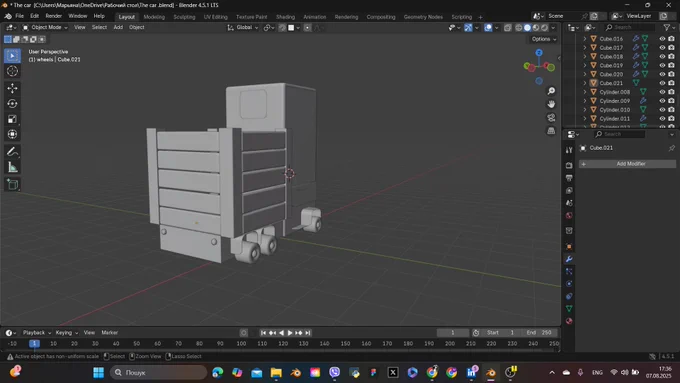The height and width of the screenshot is (383, 680).
Task: Open the Object Mode dropdown
Action: (45, 27)
